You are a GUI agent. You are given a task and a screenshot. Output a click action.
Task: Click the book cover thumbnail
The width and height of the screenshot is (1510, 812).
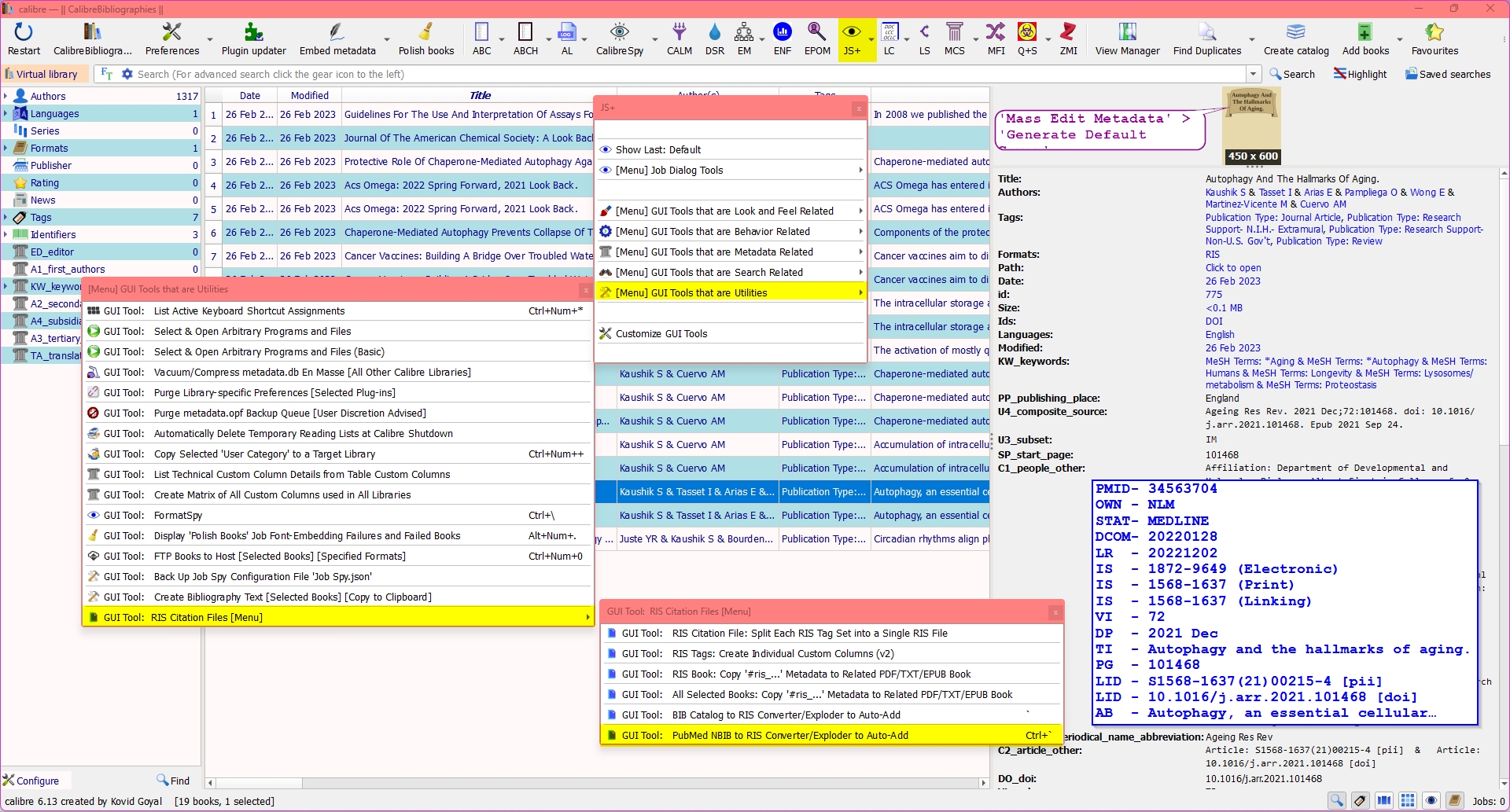1251,124
